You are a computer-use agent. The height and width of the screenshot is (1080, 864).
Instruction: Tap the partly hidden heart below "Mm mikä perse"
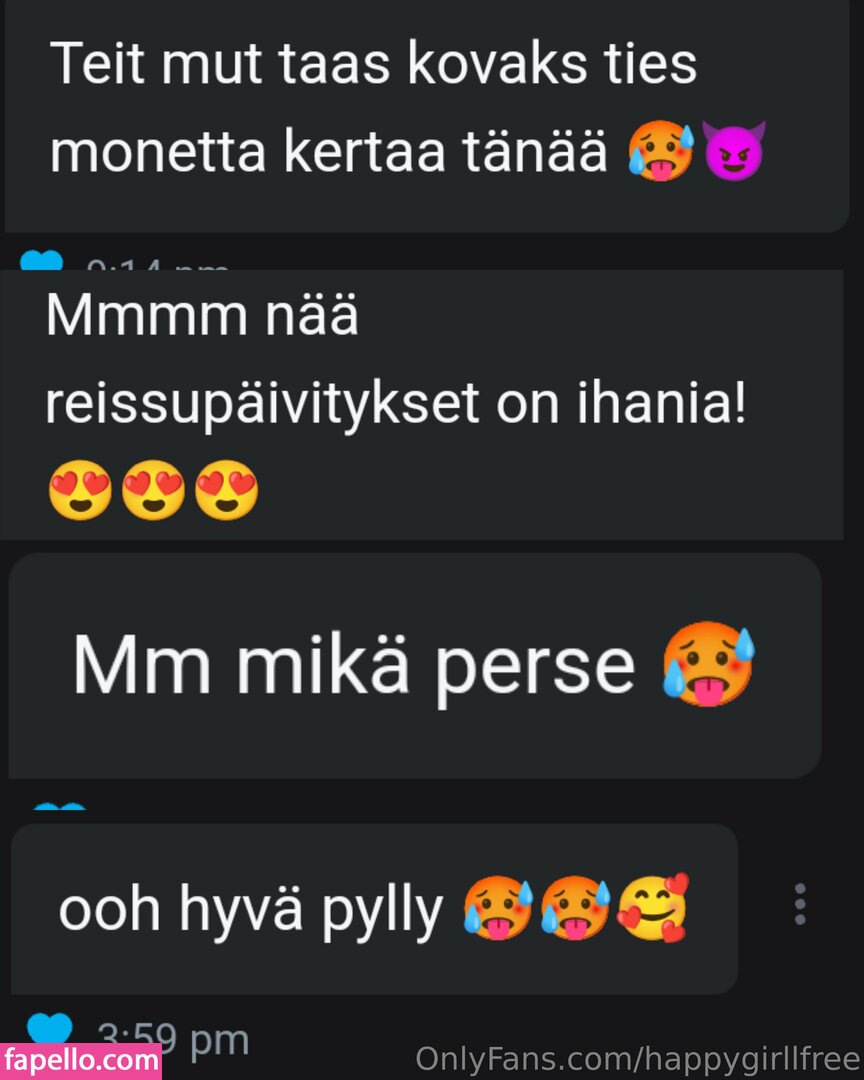click(60, 806)
